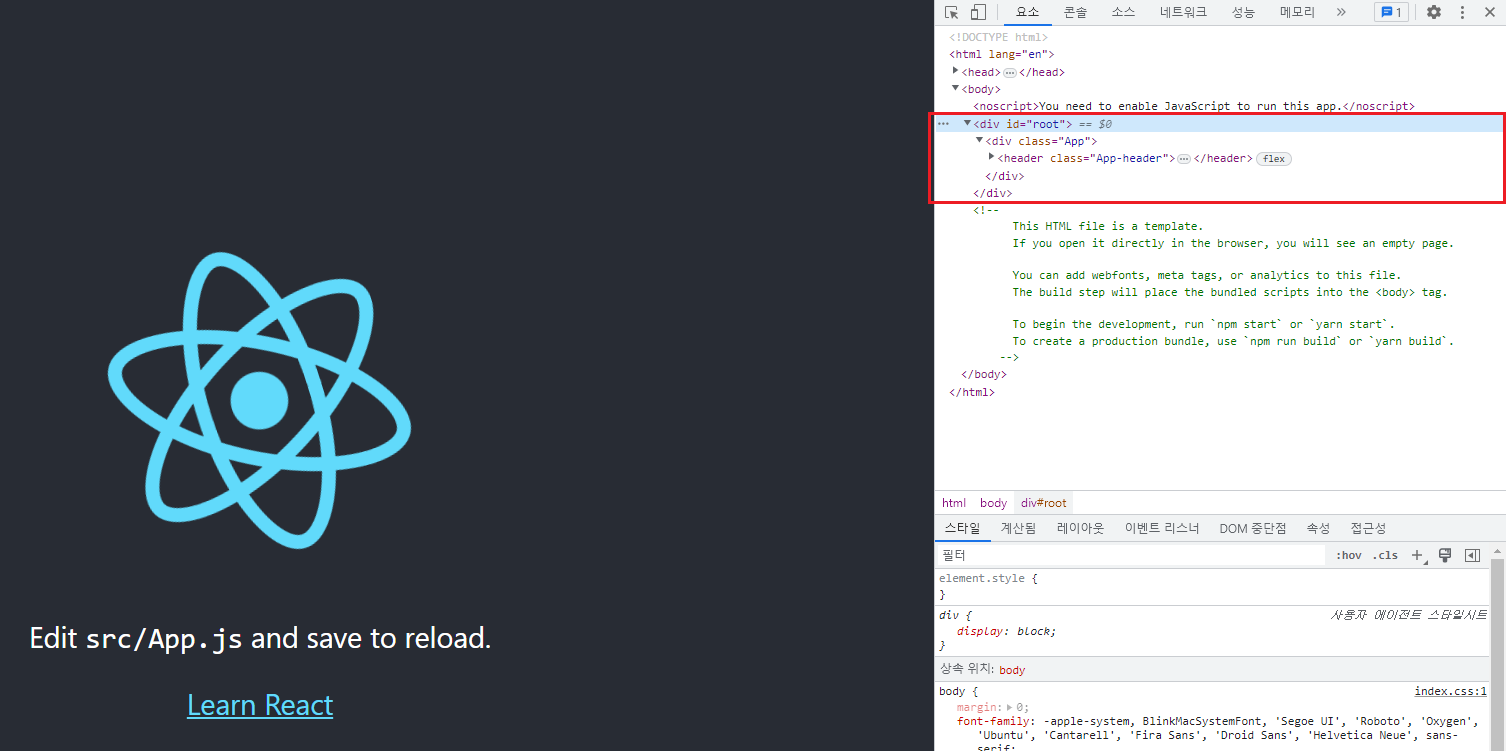Expand the margin shorthand triangle

point(1008,707)
